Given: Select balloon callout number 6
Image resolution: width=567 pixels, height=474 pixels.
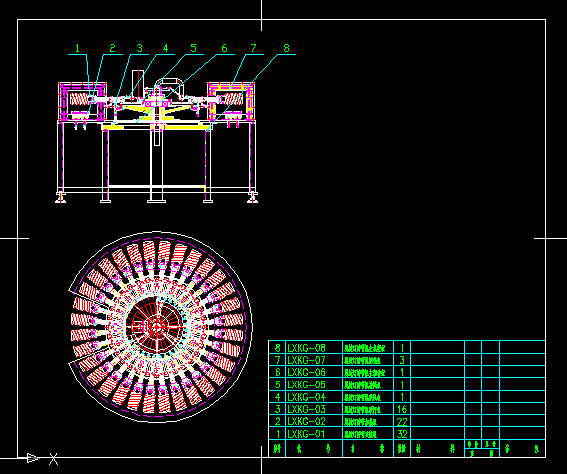Looking at the screenshot, I should [224, 48].
